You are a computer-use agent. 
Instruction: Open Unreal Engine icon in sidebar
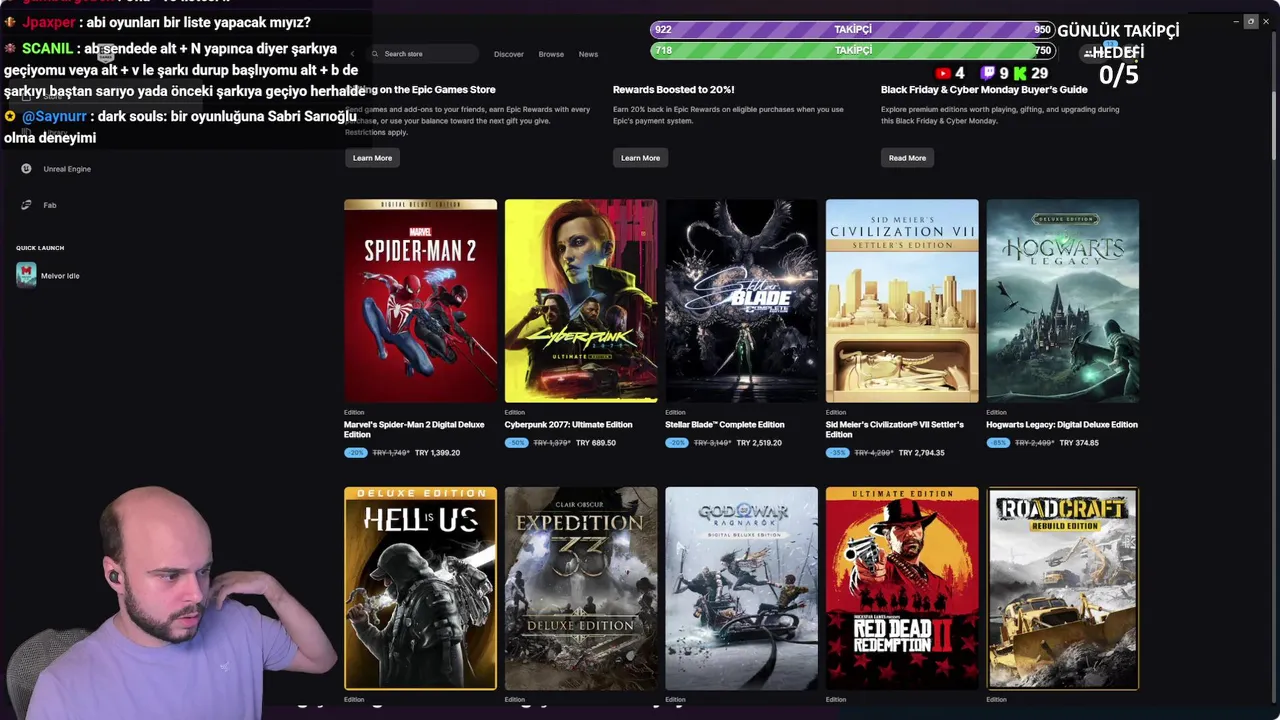tap(26, 169)
